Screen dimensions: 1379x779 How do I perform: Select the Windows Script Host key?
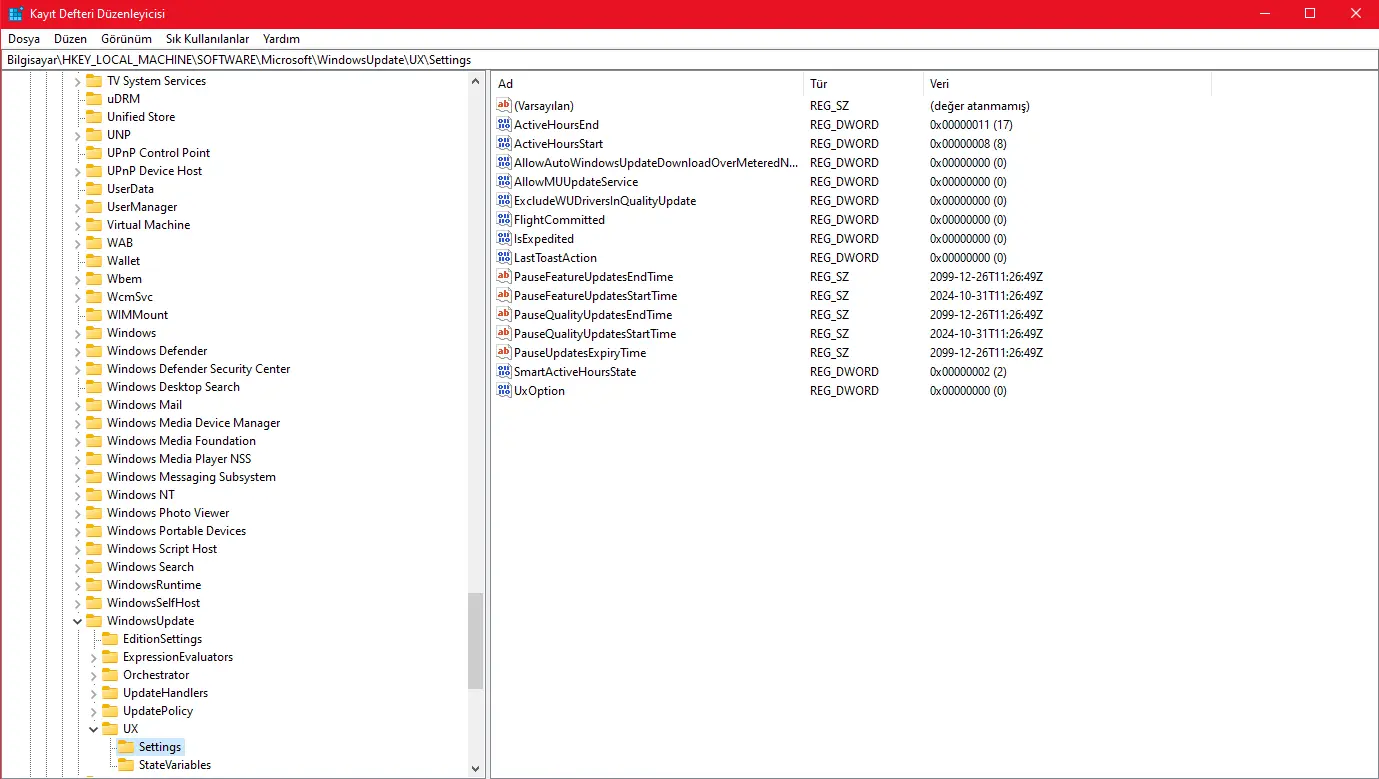click(x=162, y=549)
